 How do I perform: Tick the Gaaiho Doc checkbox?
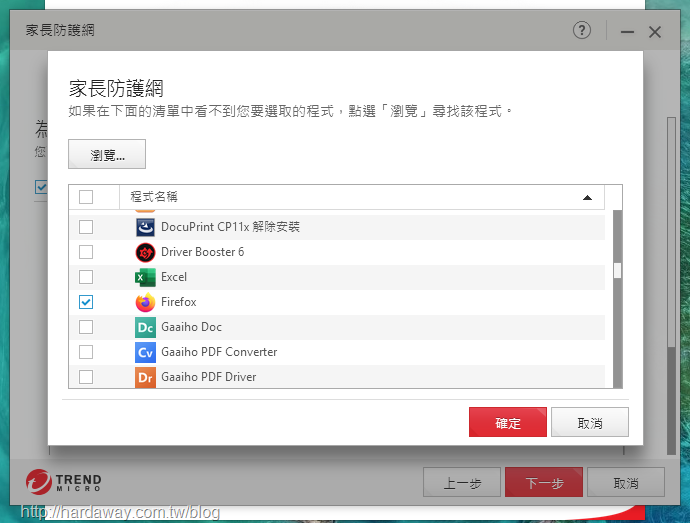pos(86,327)
